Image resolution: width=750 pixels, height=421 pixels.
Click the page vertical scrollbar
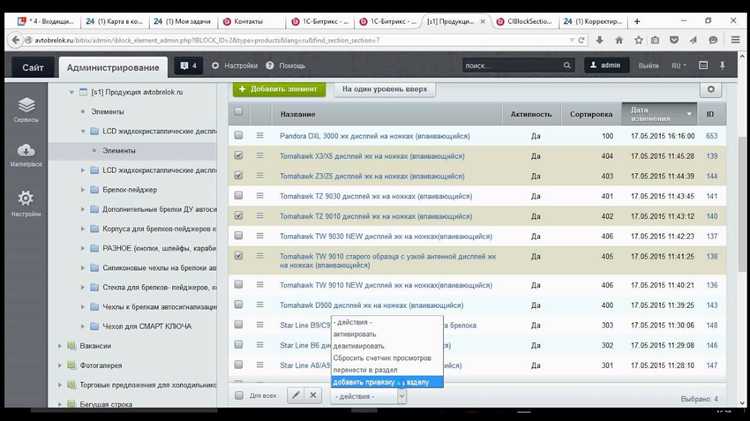click(x=742, y=203)
